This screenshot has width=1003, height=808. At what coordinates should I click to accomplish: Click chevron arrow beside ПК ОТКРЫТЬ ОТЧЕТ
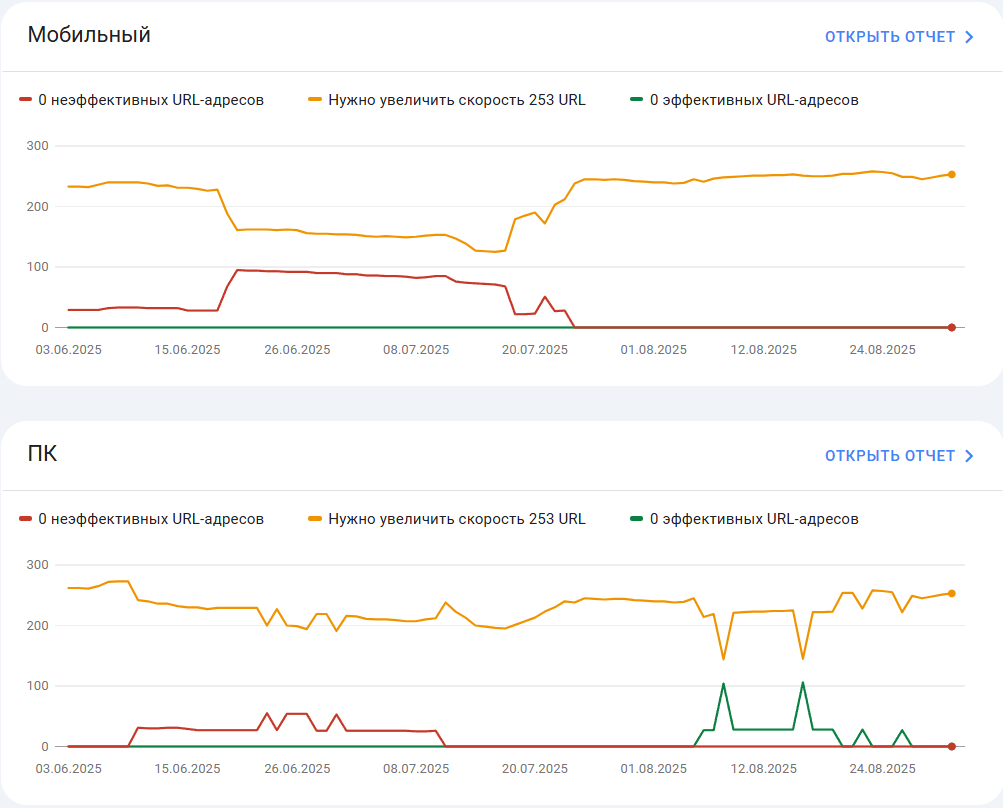(969, 456)
